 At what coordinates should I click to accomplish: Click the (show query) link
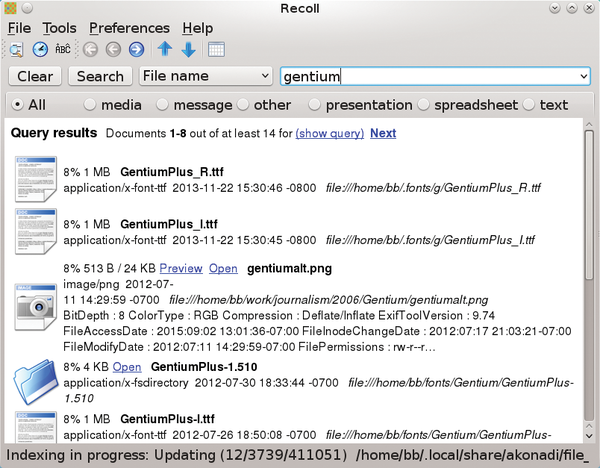329,133
